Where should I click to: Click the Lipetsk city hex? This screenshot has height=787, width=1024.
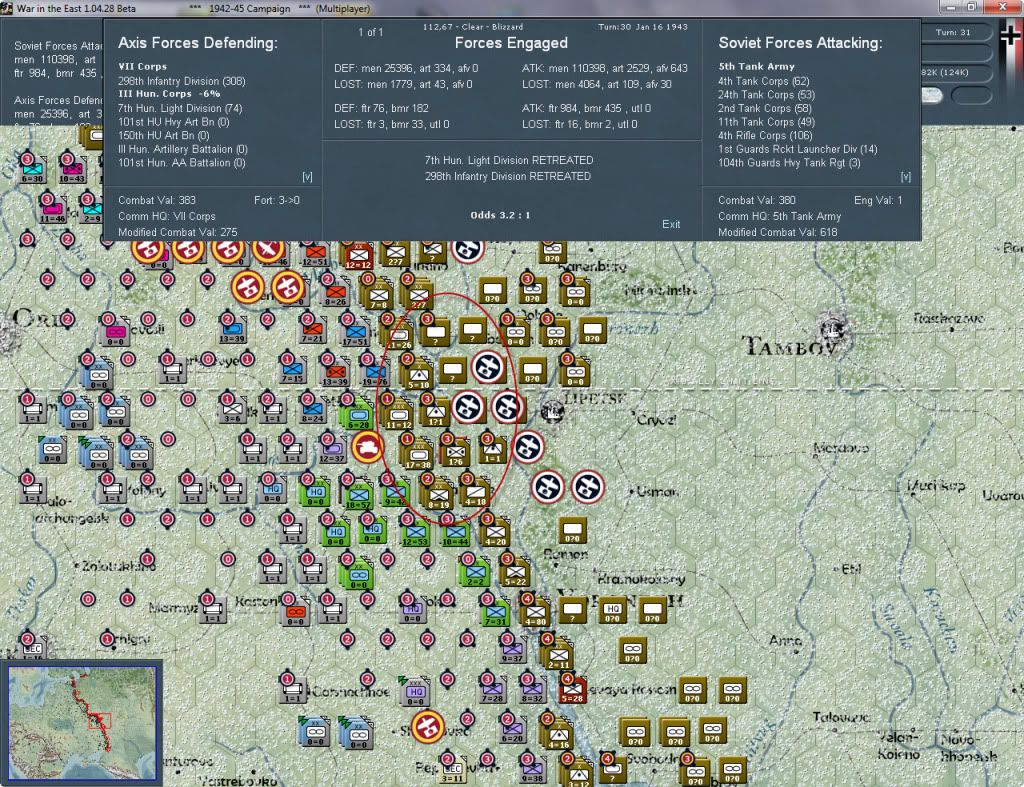click(x=553, y=410)
